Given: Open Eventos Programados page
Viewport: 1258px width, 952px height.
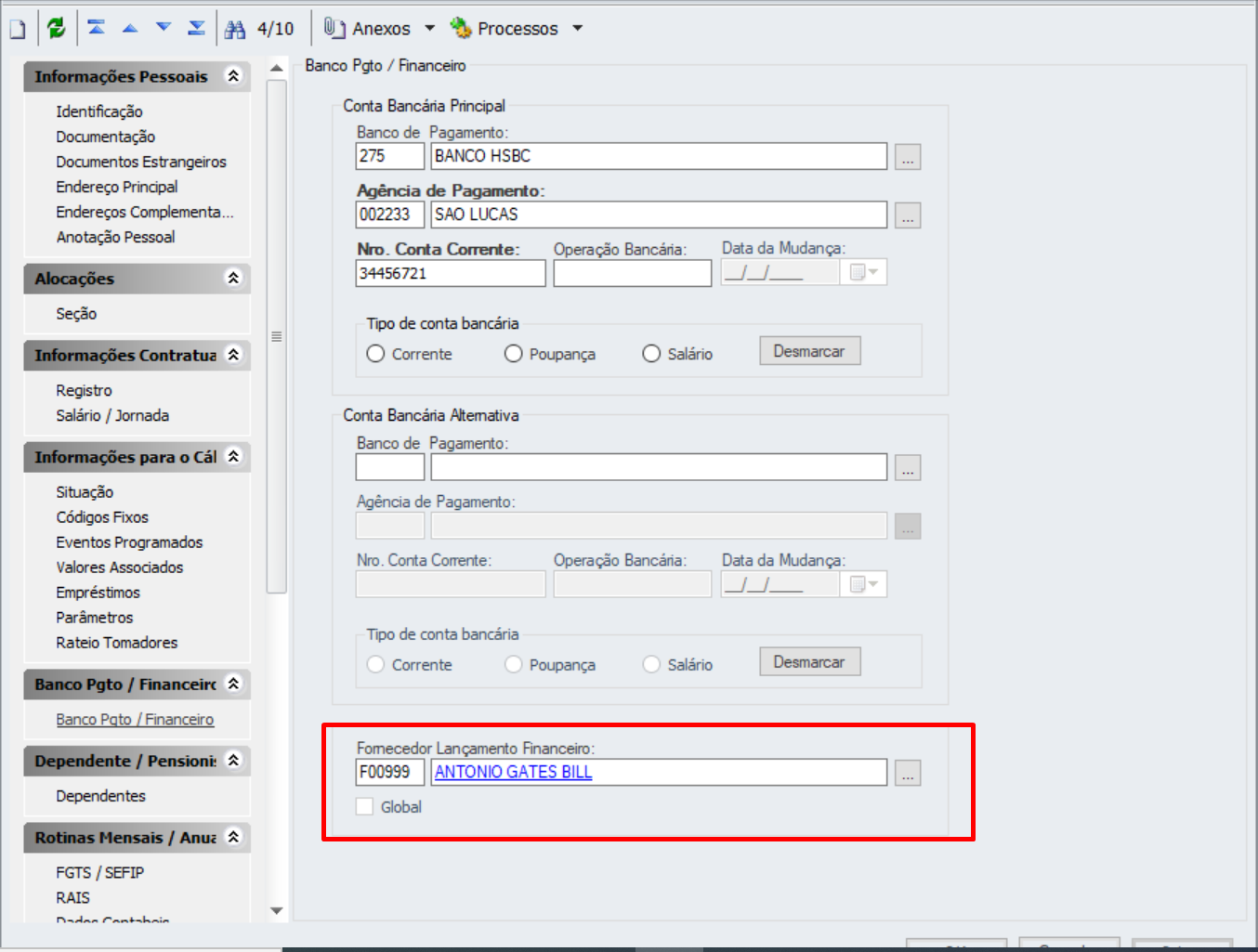Looking at the screenshot, I should pyautogui.click(x=129, y=542).
